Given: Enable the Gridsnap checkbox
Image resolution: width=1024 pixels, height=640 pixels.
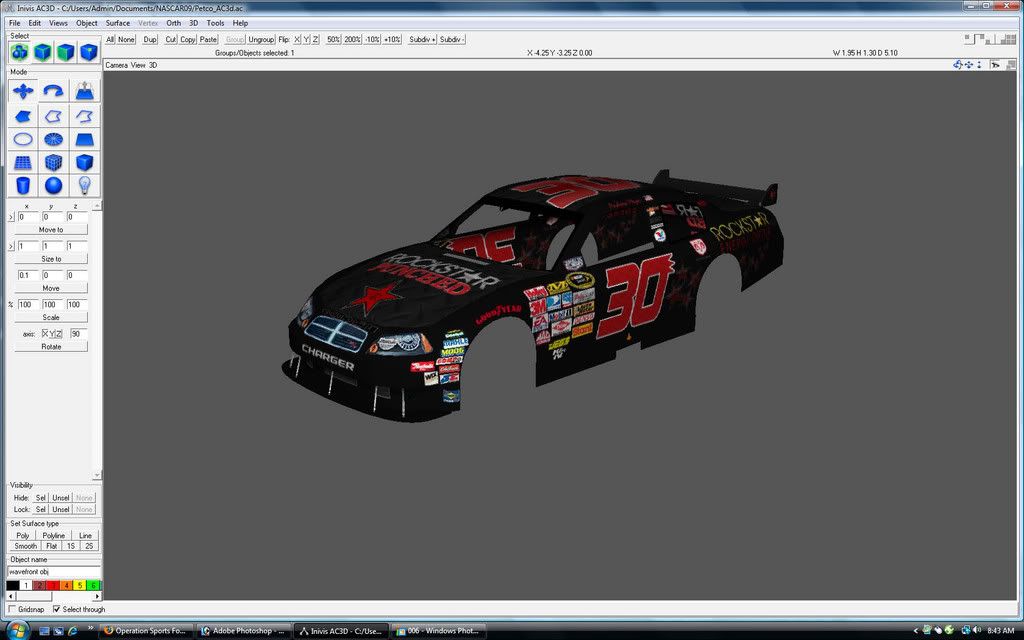Looking at the screenshot, I should pyautogui.click(x=12, y=609).
